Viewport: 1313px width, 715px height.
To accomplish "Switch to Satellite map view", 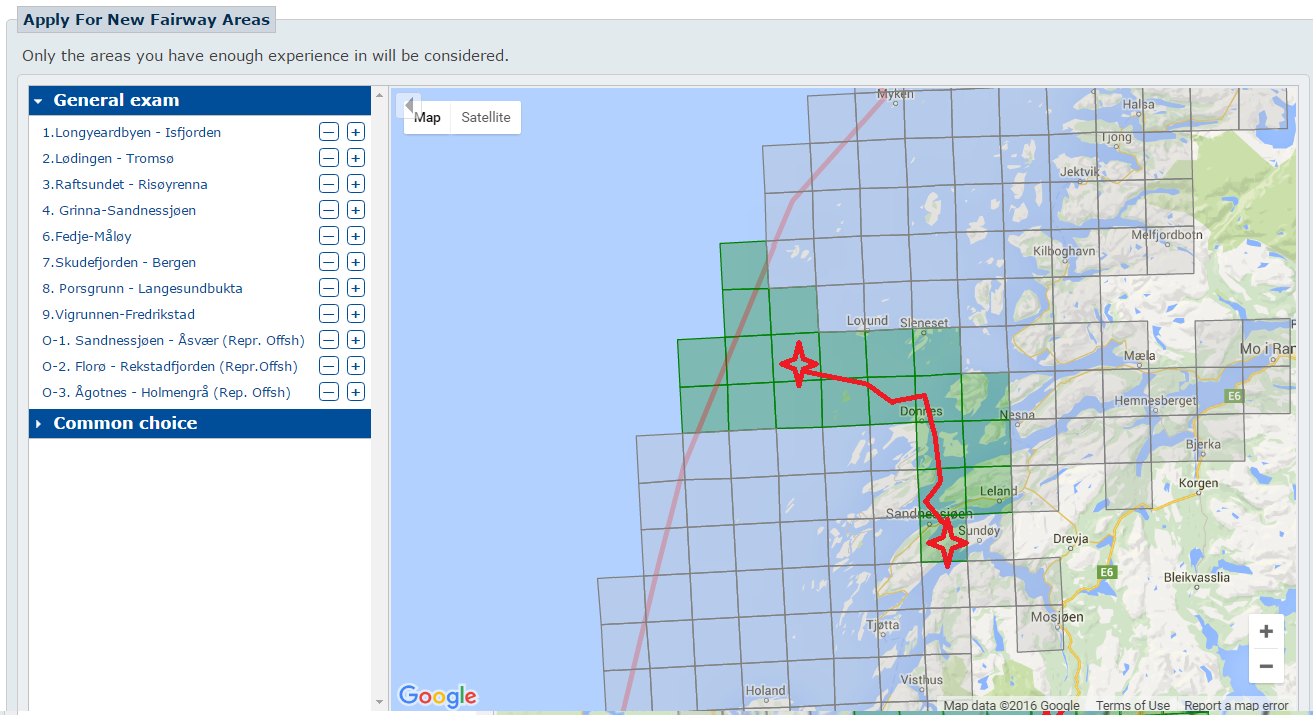I will point(485,117).
